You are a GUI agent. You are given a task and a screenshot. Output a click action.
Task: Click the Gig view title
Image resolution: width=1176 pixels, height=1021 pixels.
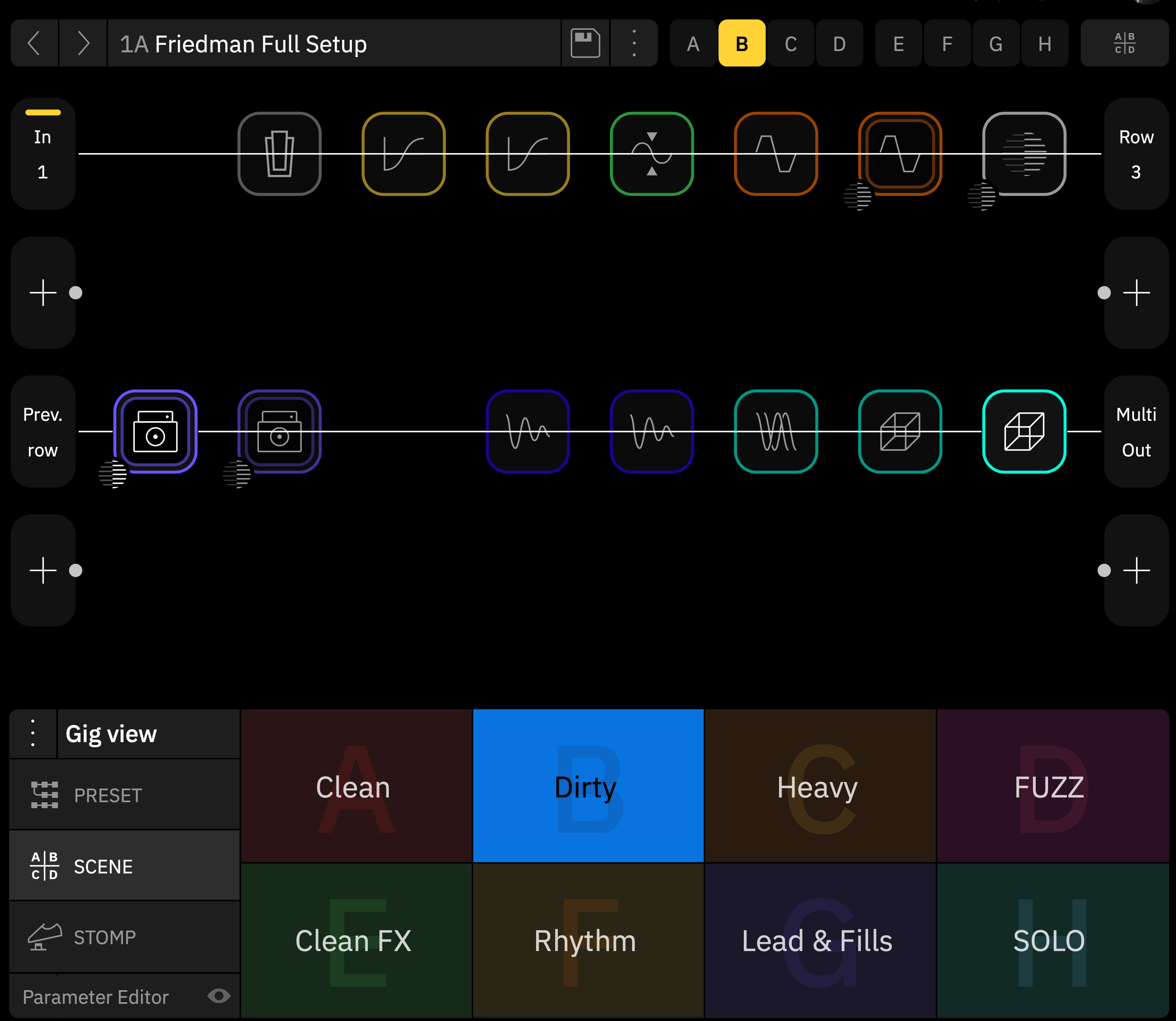[111, 734]
